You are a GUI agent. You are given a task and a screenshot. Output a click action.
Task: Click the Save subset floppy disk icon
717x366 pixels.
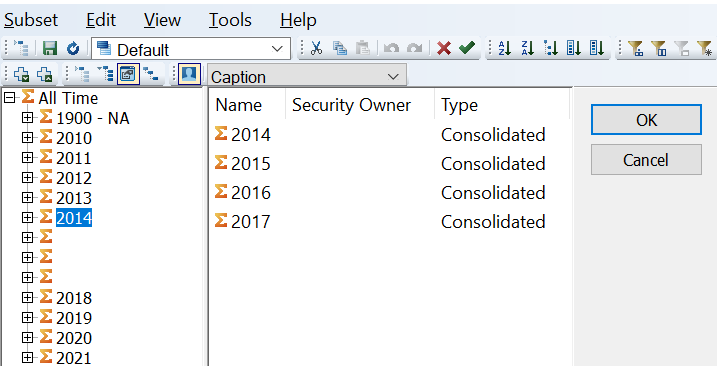click(50, 48)
